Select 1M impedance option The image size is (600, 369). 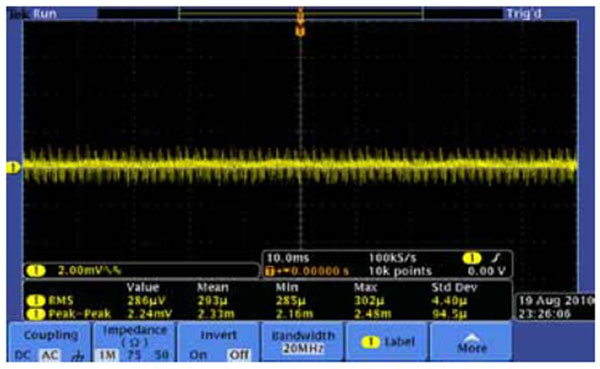(107, 355)
